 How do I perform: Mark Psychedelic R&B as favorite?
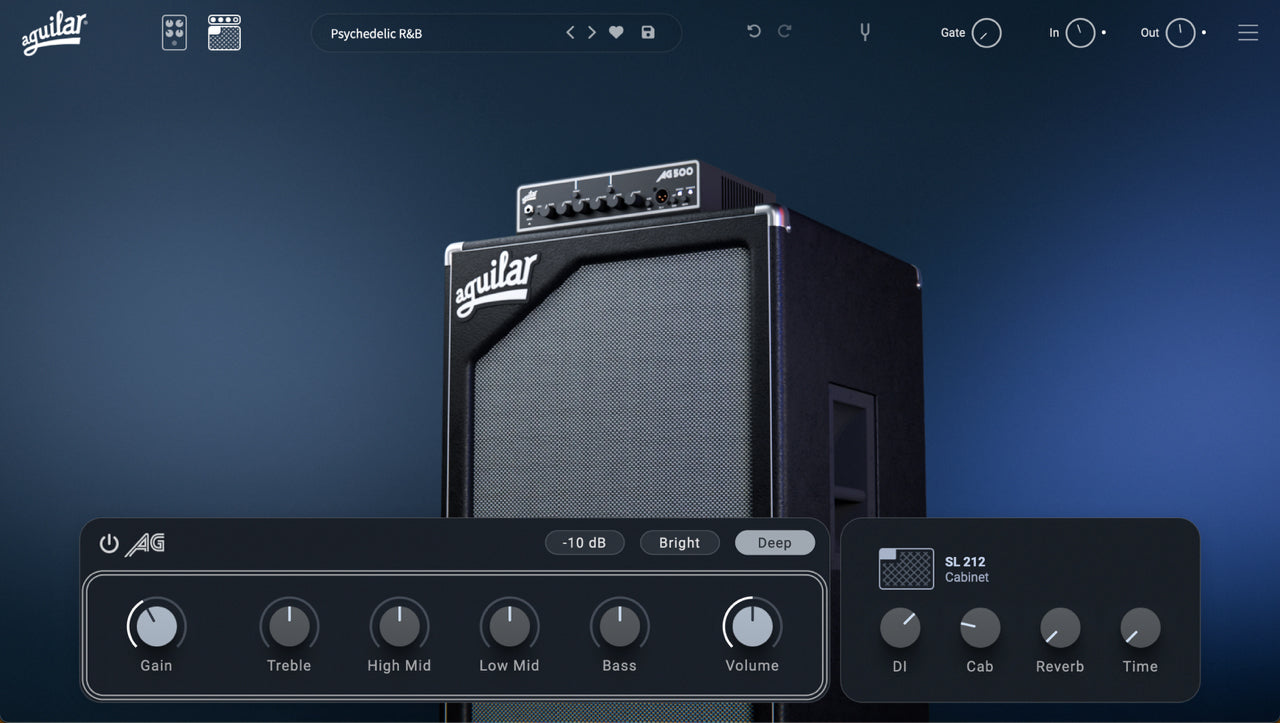click(615, 32)
